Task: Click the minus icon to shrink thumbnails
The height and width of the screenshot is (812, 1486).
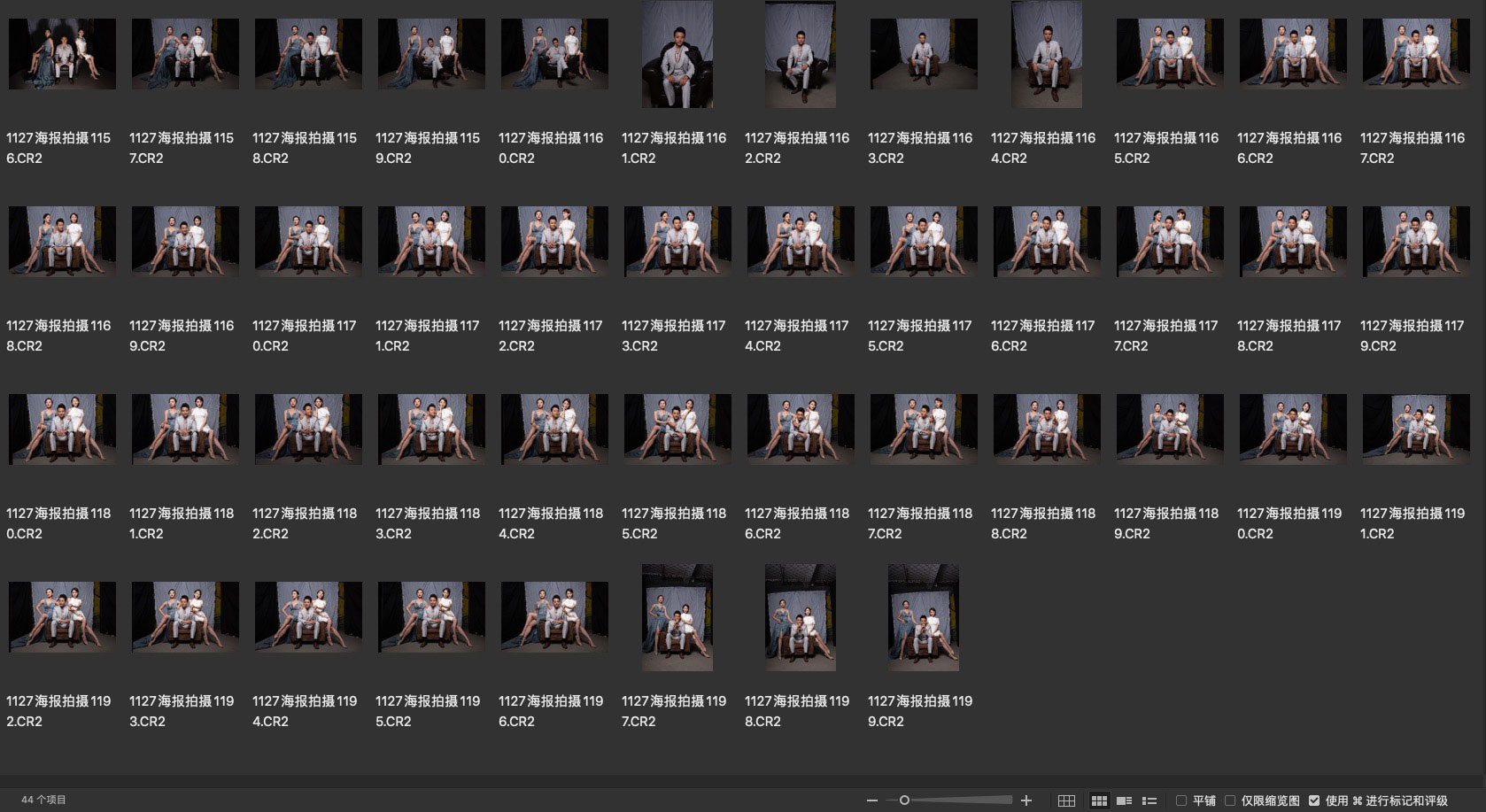Action: tap(872, 800)
